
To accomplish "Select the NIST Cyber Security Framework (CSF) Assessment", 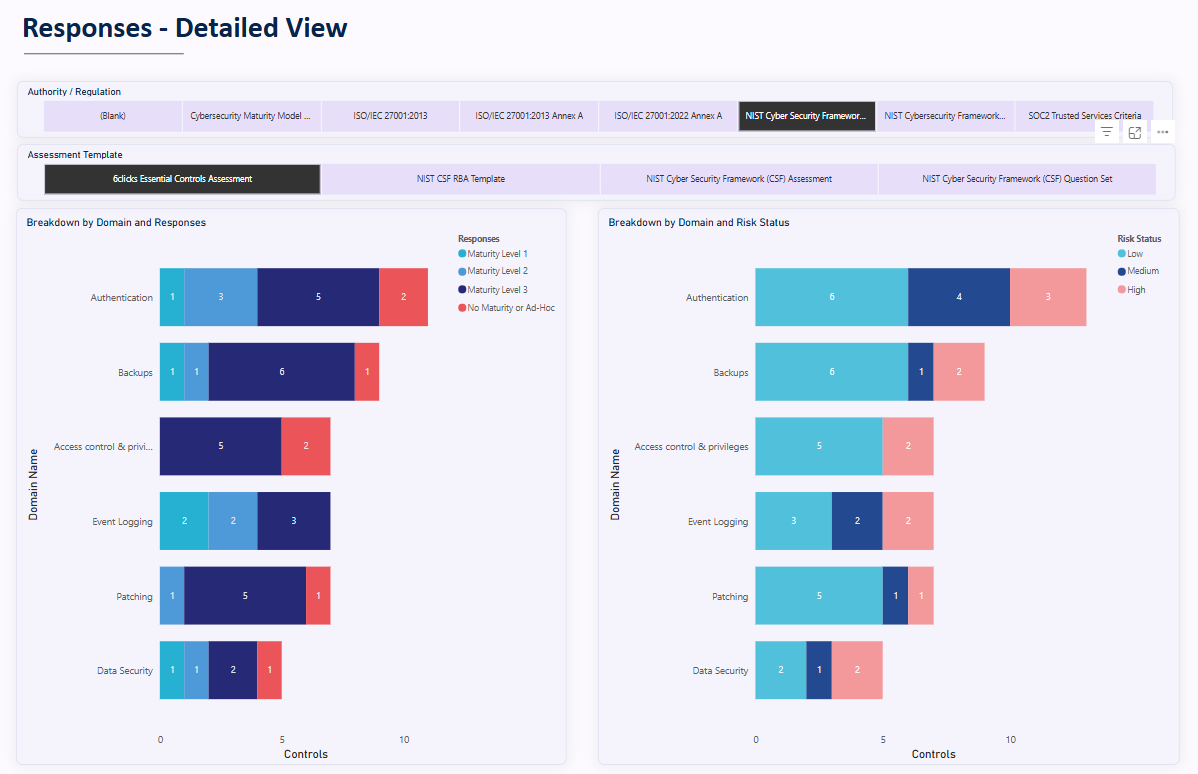I will (738, 179).
